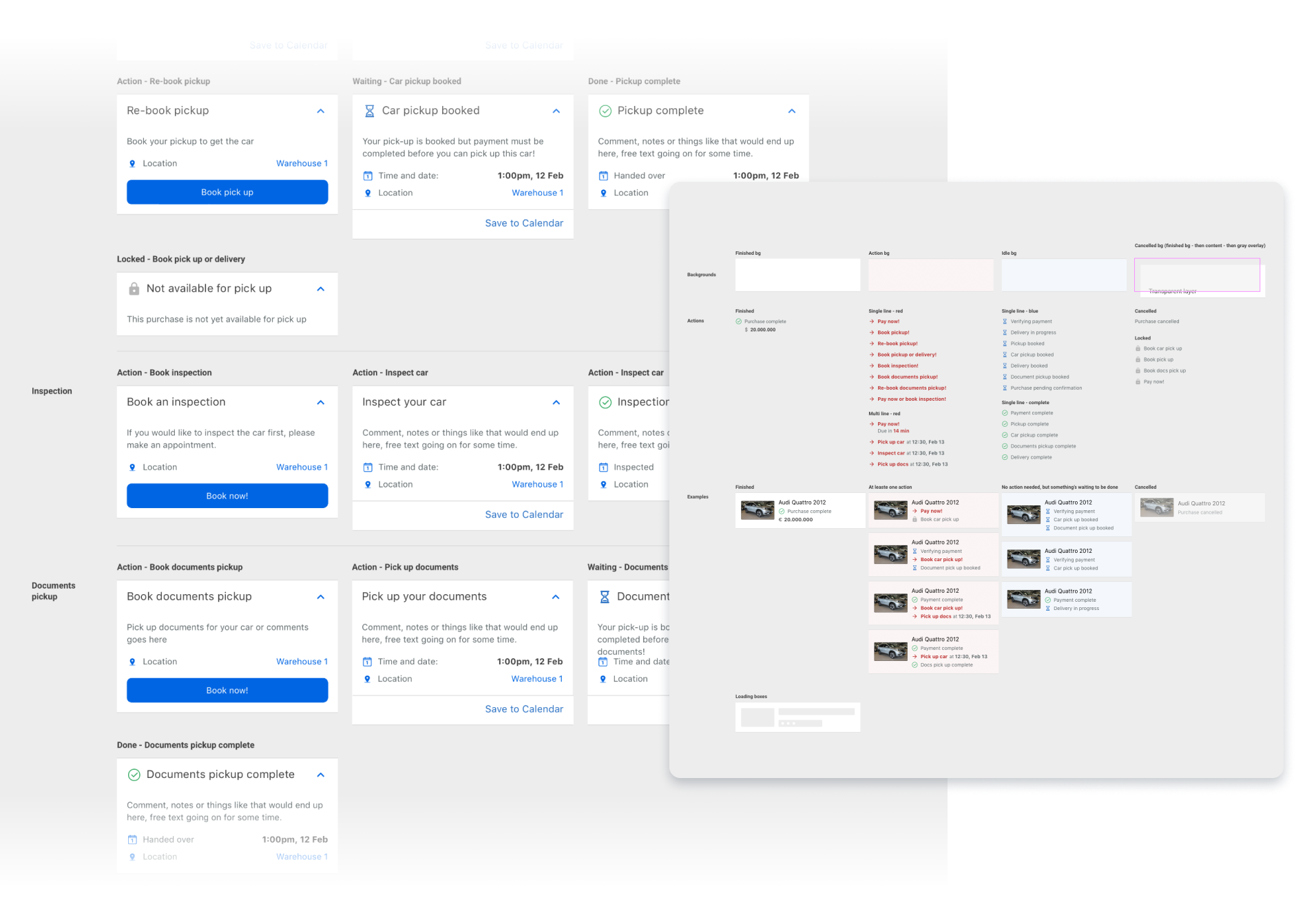Click location pin in Pickup complete card
1296x924 pixels.
[603, 193]
